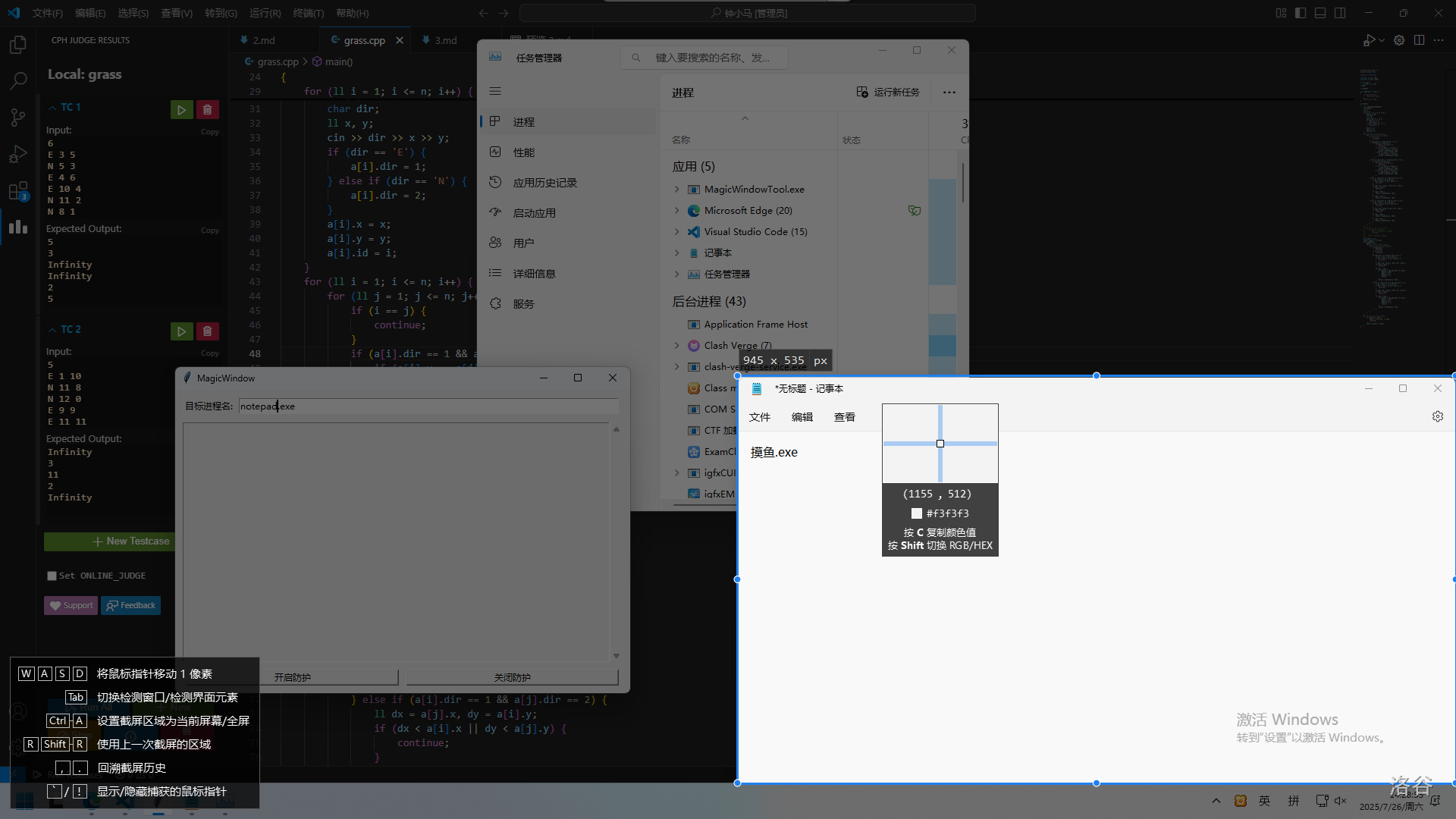This screenshot has height=819, width=1456.
Task: Open Extensions view in activity bar
Action: pos(18,191)
